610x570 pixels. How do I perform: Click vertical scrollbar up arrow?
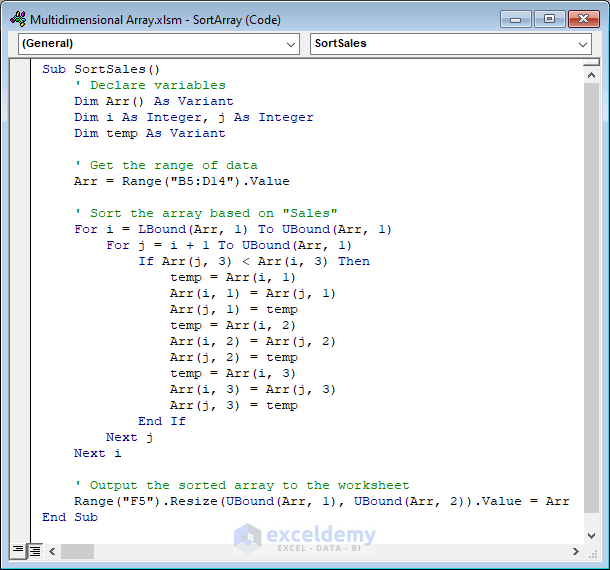tap(591, 75)
